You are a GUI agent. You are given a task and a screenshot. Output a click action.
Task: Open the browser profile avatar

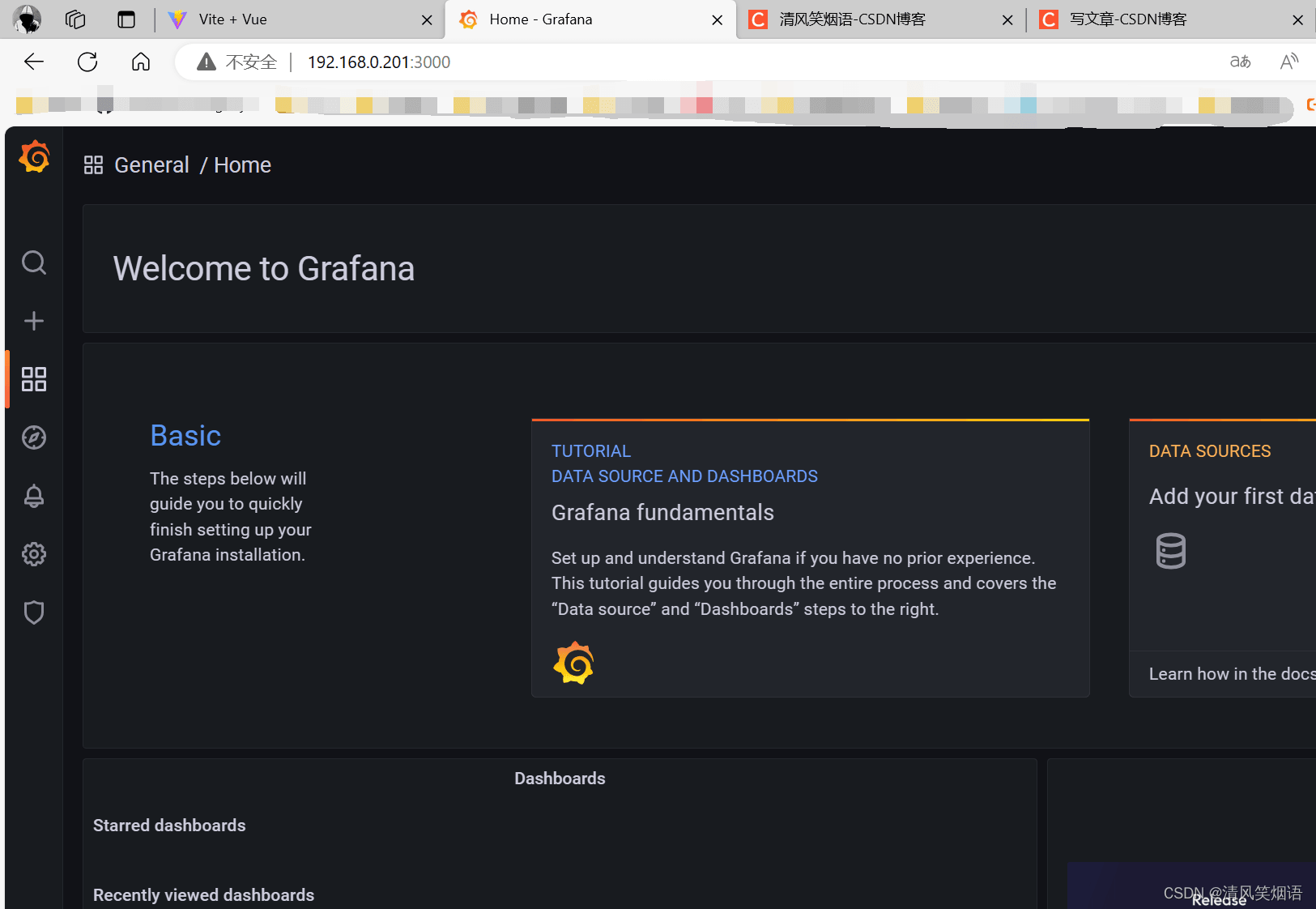coord(27,19)
